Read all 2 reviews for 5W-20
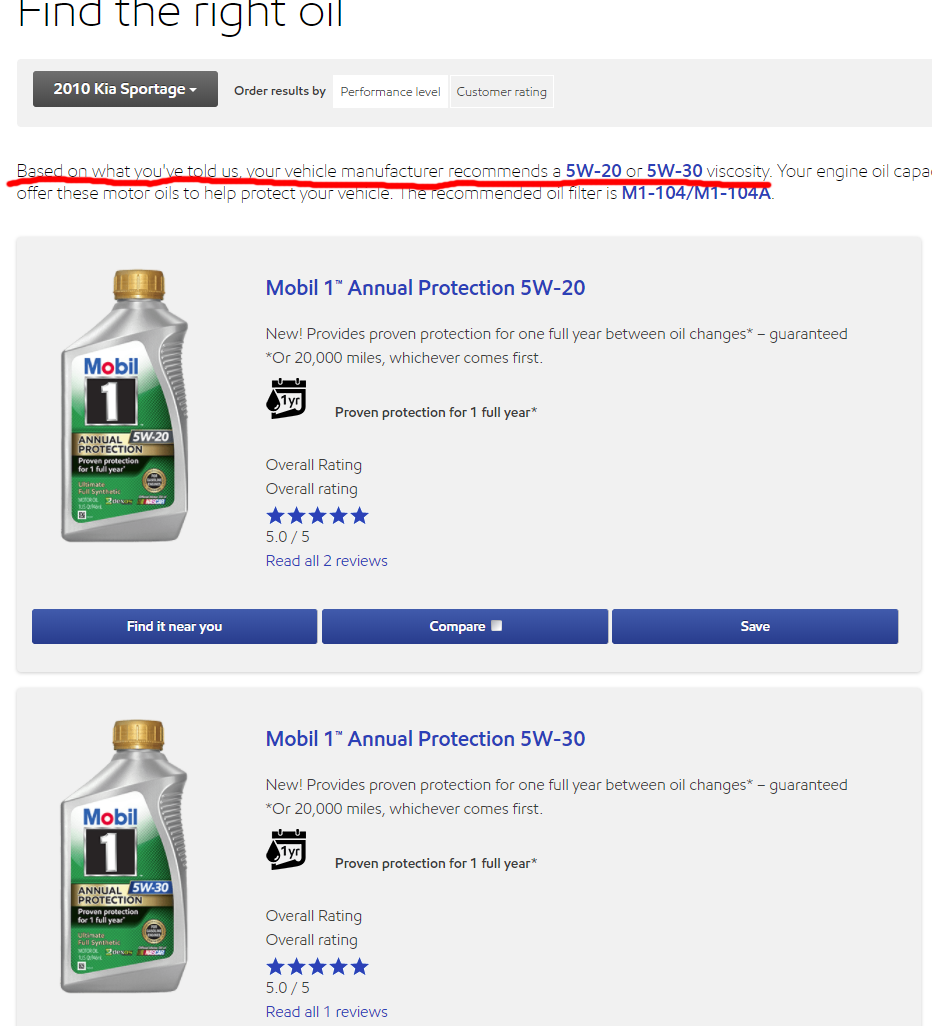 [x=327, y=561]
